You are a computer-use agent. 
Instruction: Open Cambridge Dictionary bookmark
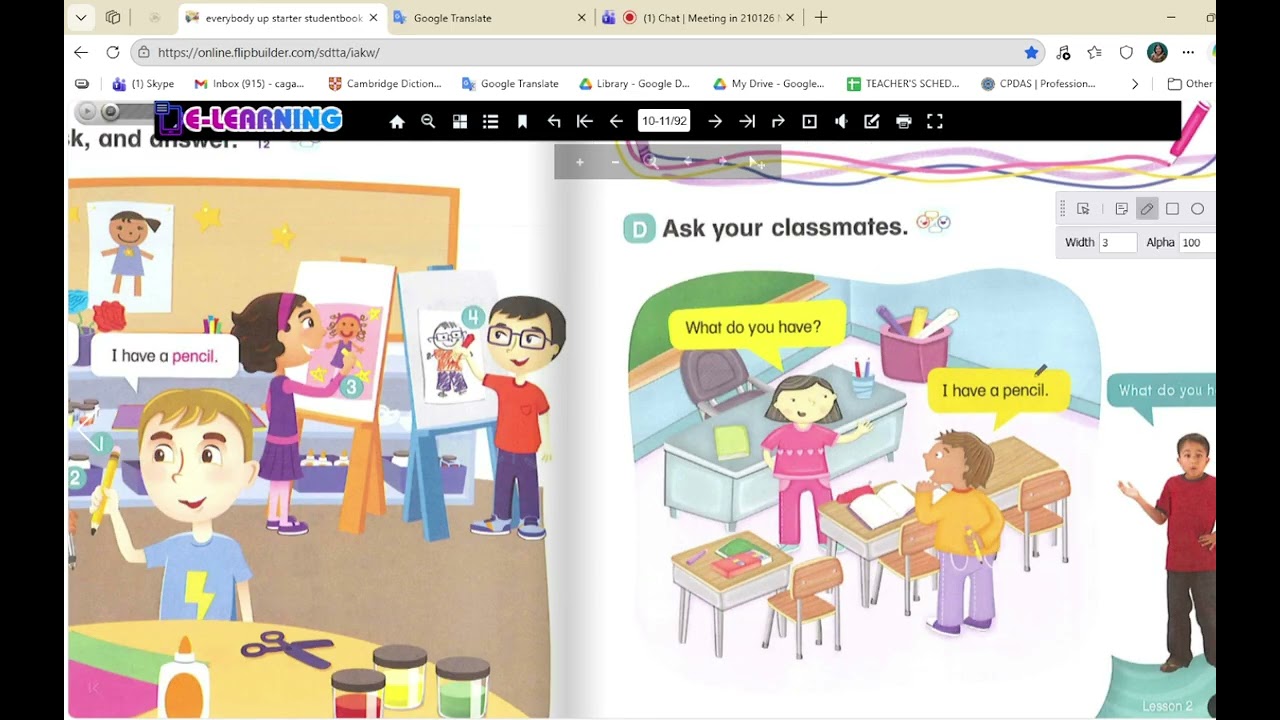pyautogui.click(x=385, y=84)
